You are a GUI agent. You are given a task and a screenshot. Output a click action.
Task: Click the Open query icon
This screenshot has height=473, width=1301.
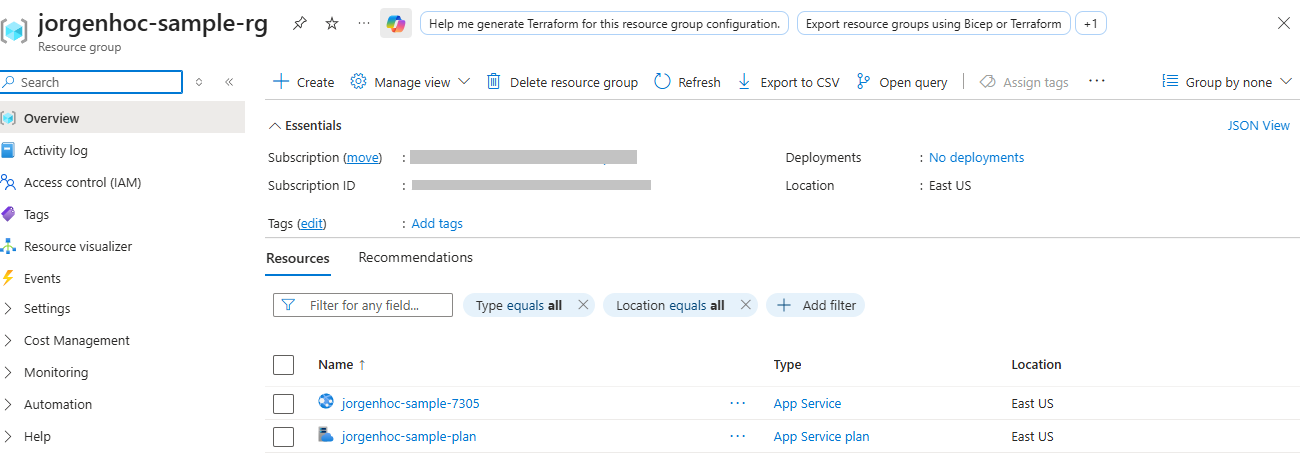point(864,82)
